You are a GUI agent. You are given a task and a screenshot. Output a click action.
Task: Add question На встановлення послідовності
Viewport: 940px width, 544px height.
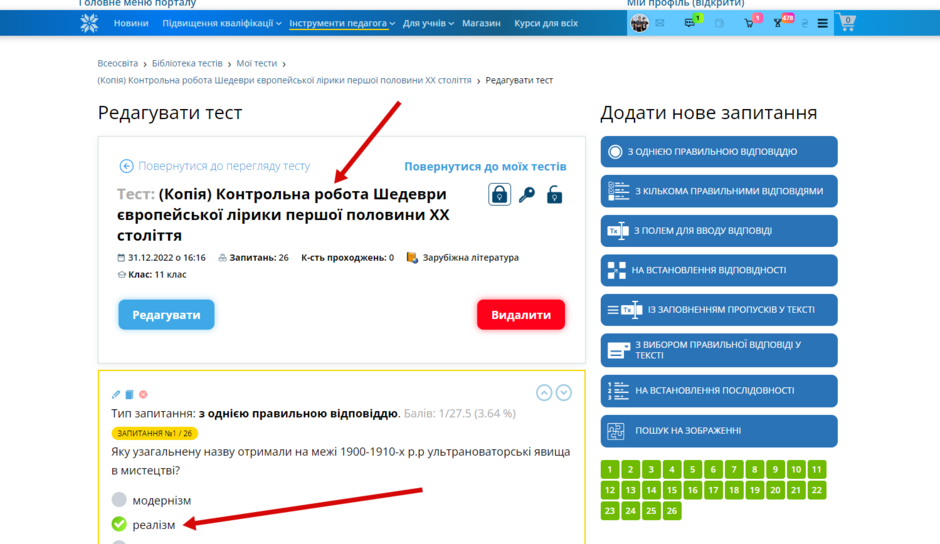(x=719, y=391)
